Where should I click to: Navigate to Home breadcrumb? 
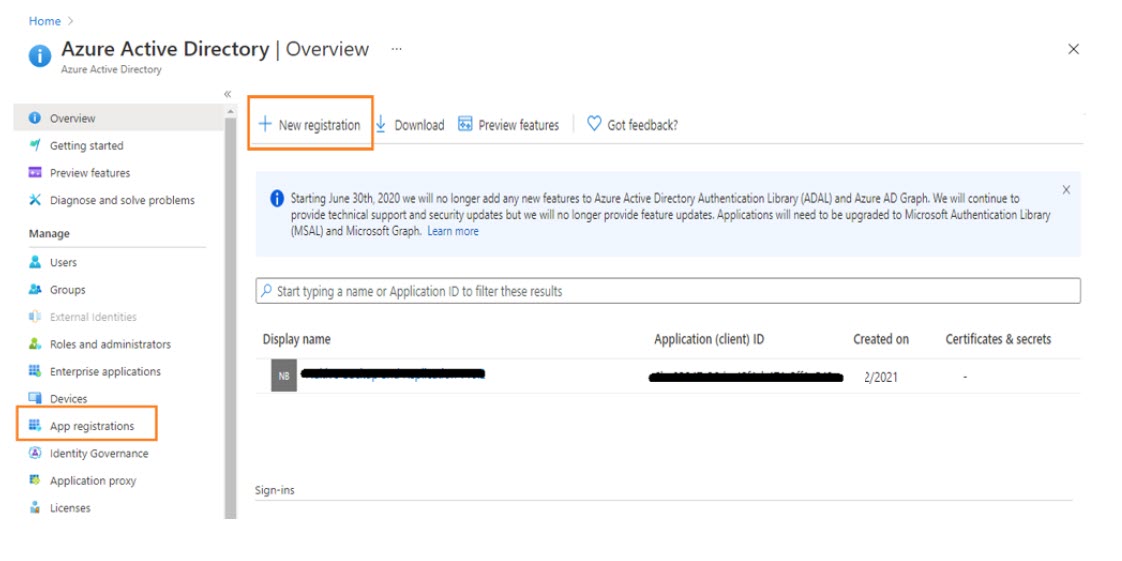pyautogui.click(x=45, y=21)
